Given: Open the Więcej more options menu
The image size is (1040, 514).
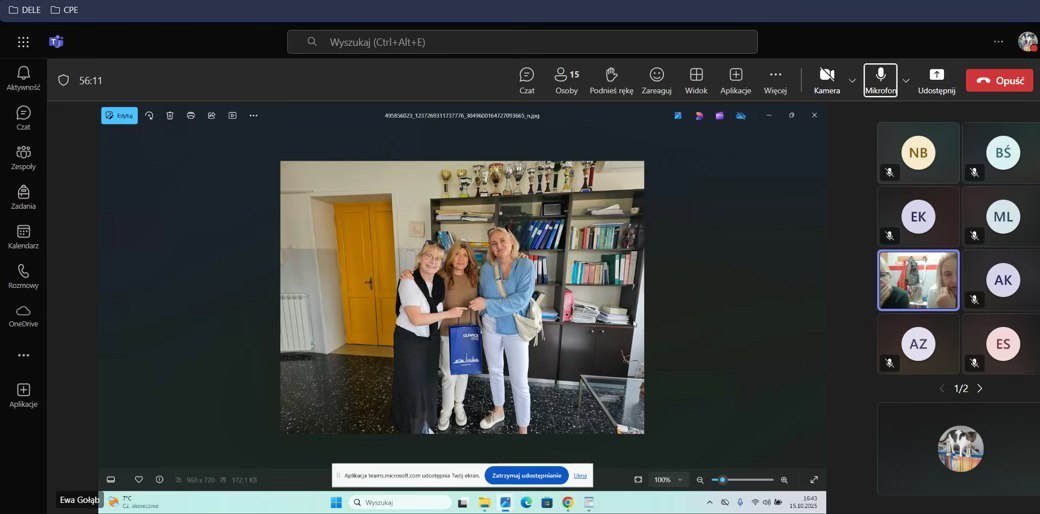Looking at the screenshot, I should [775, 80].
